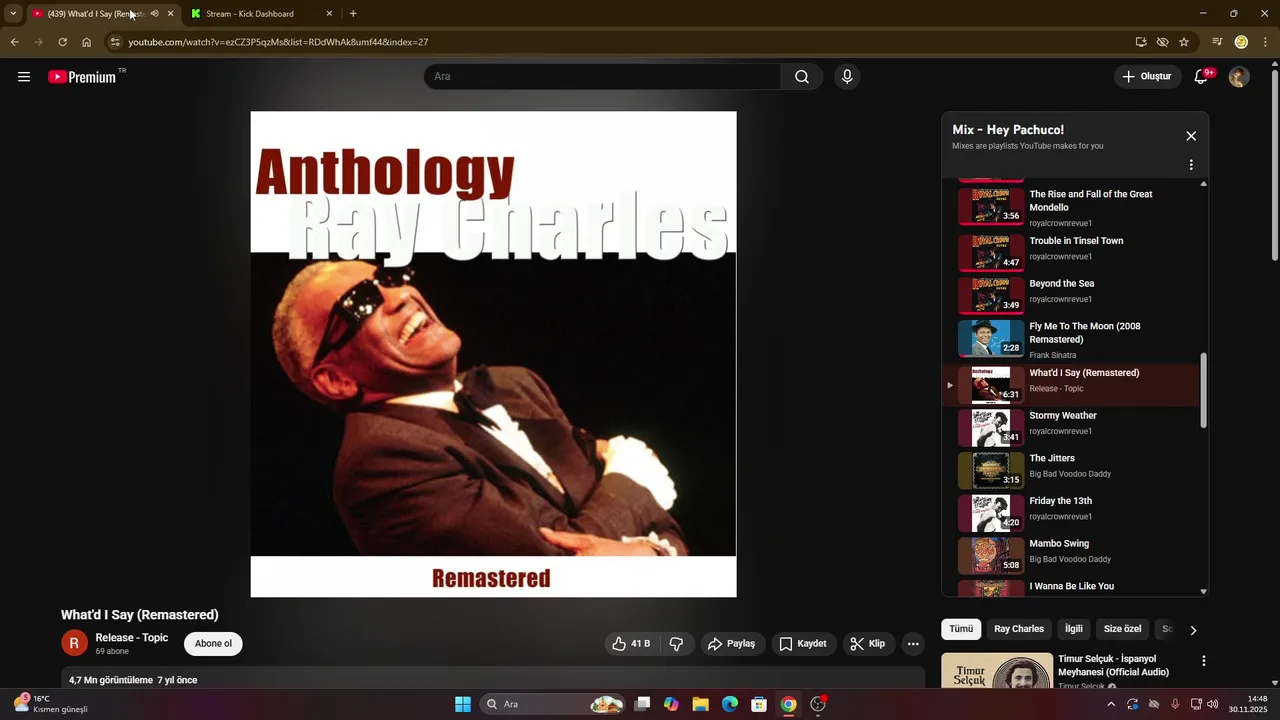
Task: Close the Stream - Kick Dashboard tab
Action: 329,14
